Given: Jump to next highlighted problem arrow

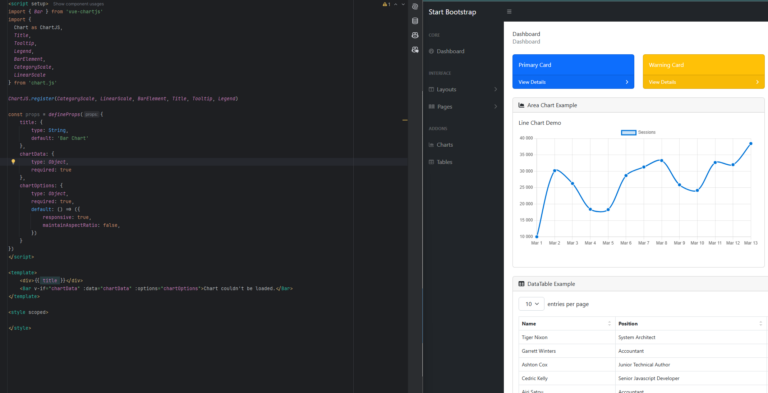Looking at the screenshot, I should pyautogui.click(x=403, y=4).
